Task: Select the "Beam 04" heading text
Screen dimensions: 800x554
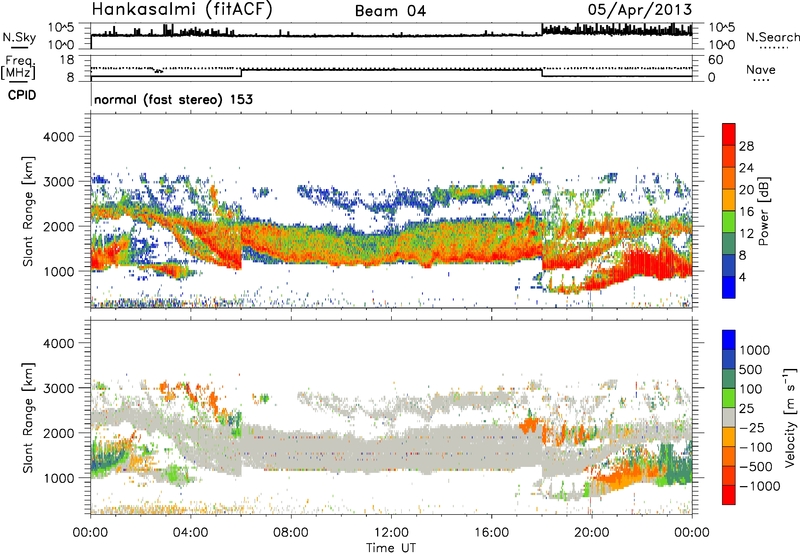Action: 390,11
